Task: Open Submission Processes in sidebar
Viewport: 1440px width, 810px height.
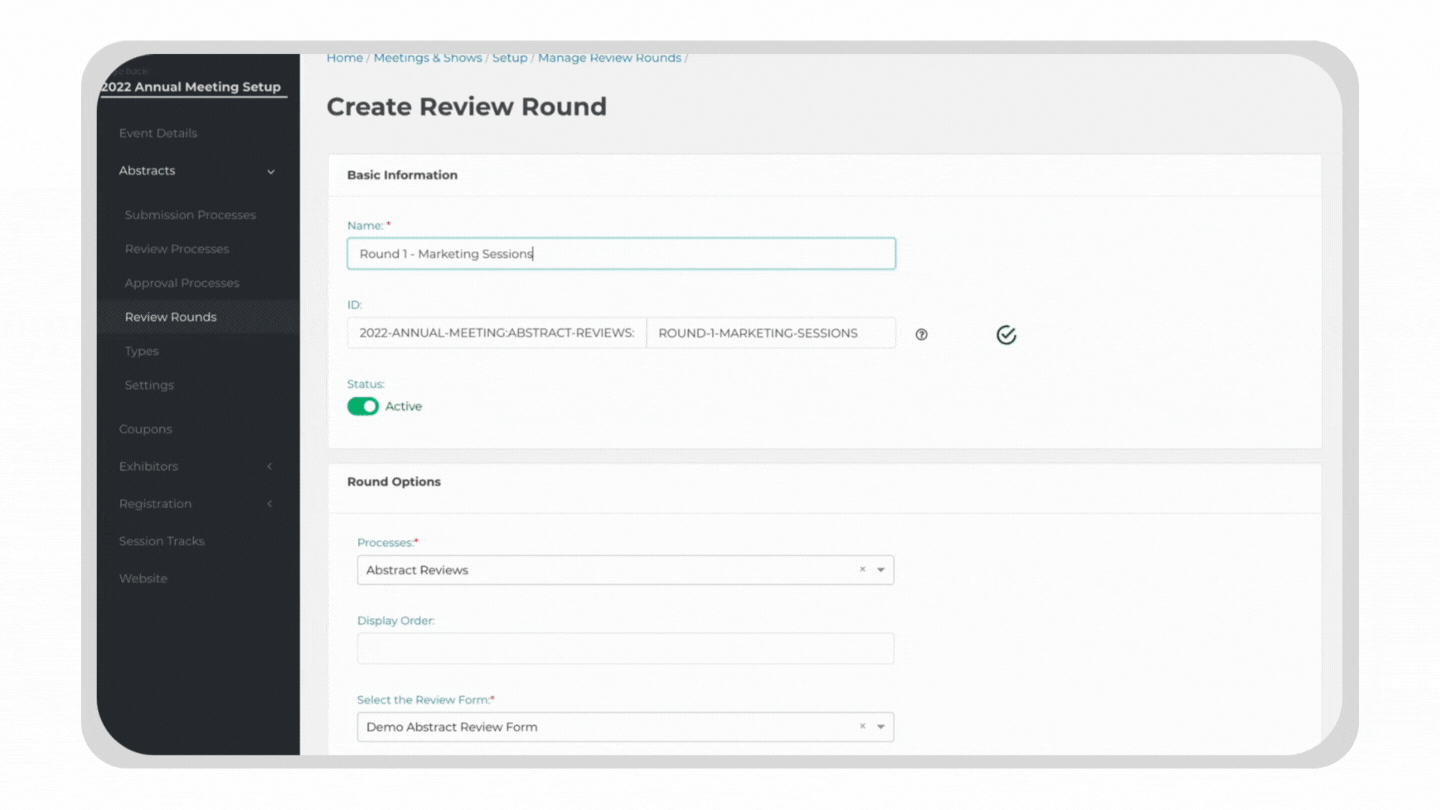Action: 190,215
